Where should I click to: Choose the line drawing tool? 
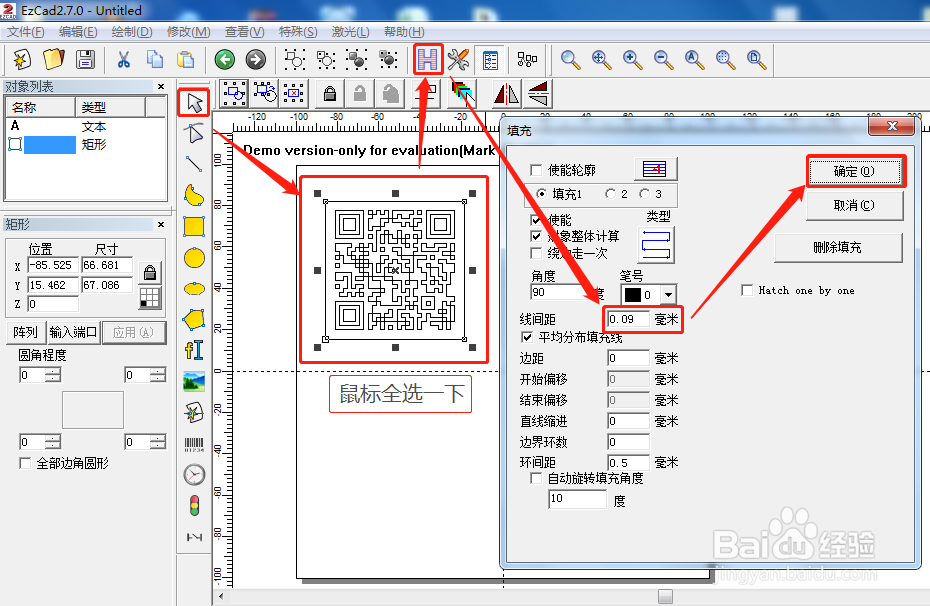[194, 164]
